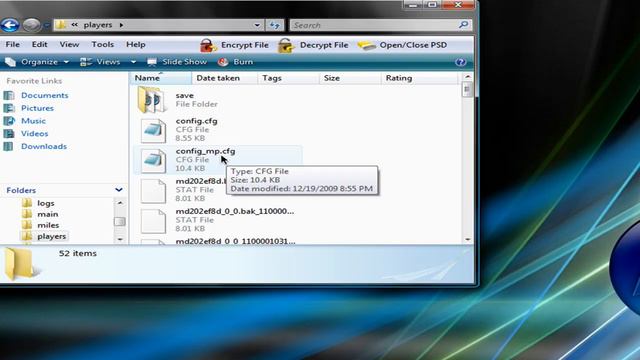Select the main folder in tree
Screen dimensions: 640x360
pyautogui.click(x=47, y=214)
